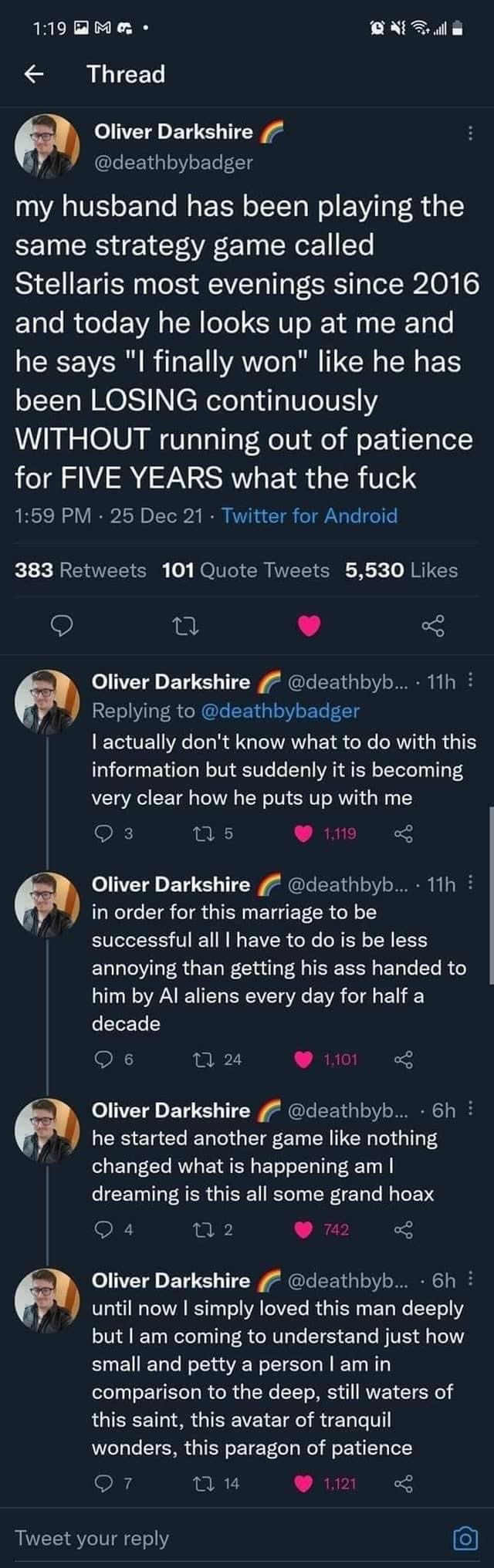Viewport: 494px width, 1568px height.
Task: Toggle the heart on the 742-likes reply
Action: pos(306,1229)
